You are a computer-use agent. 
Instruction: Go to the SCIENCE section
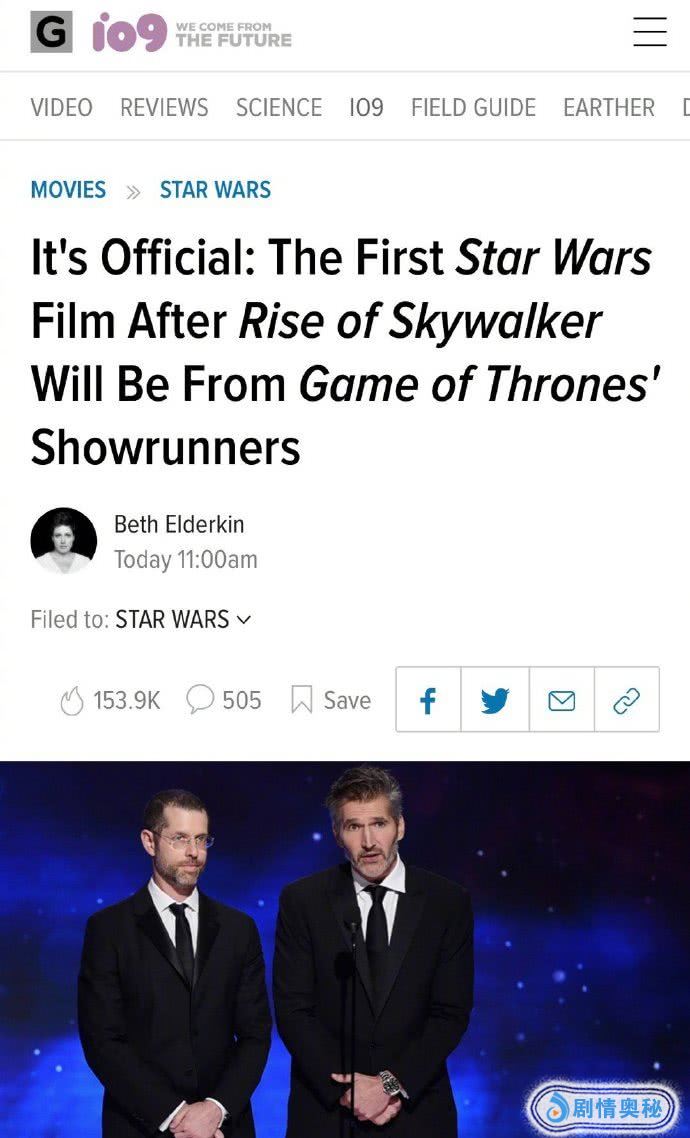click(x=279, y=107)
